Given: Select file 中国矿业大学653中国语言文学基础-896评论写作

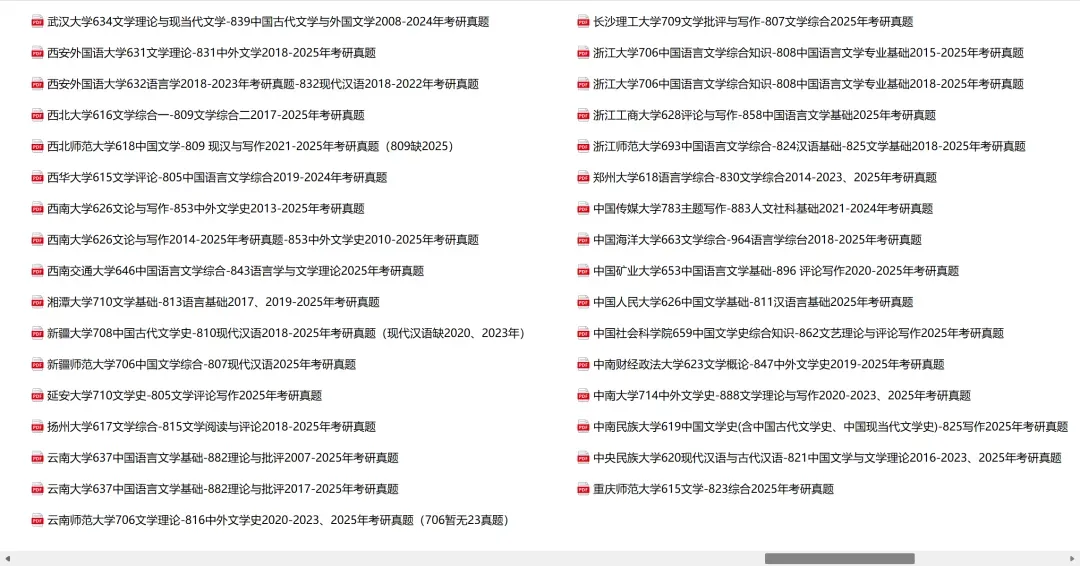Looking at the screenshot, I should (x=776, y=271).
